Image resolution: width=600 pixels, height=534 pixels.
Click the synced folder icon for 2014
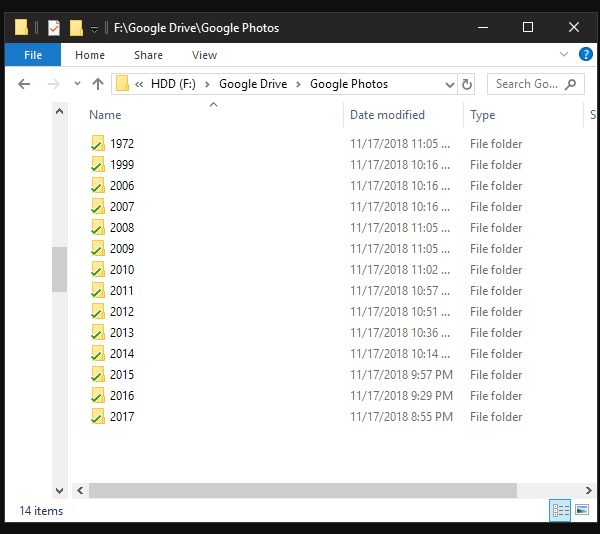(98, 353)
